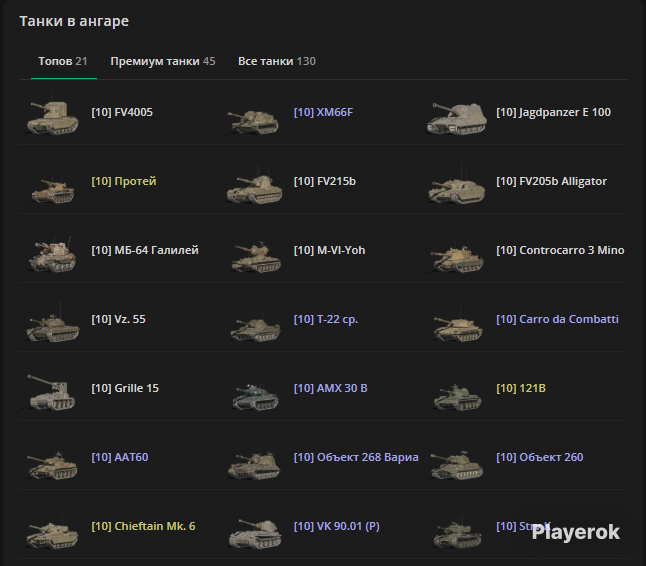Click the M-VI-Yoh tank icon

coord(255,258)
